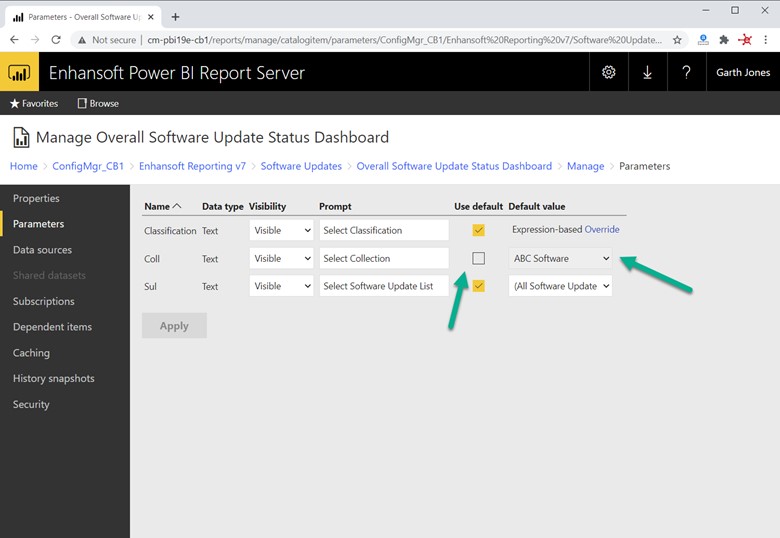Go to the Subscriptions sidebar section
Screen dimensions: 780x538
(44, 301)
